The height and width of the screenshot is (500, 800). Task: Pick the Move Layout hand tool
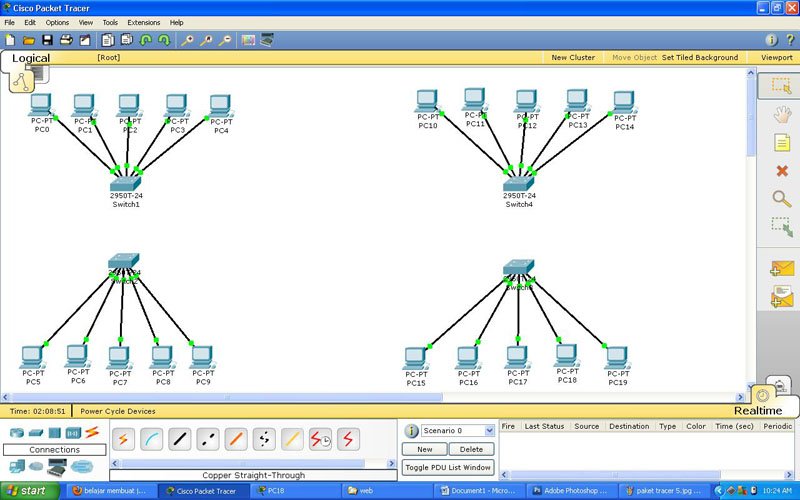click(782, 114)
